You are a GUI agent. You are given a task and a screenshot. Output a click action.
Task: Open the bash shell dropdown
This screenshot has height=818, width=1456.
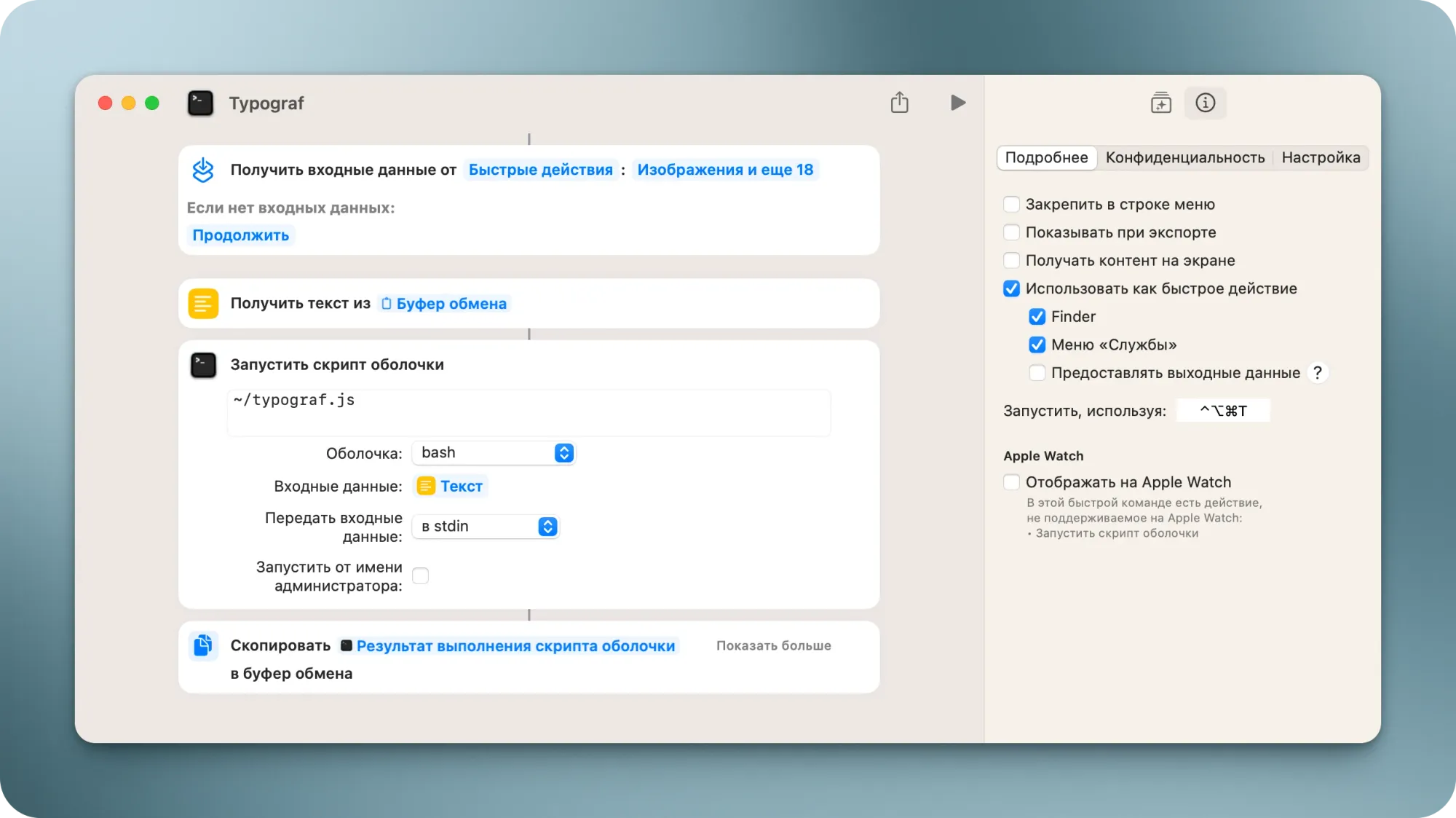494,453
